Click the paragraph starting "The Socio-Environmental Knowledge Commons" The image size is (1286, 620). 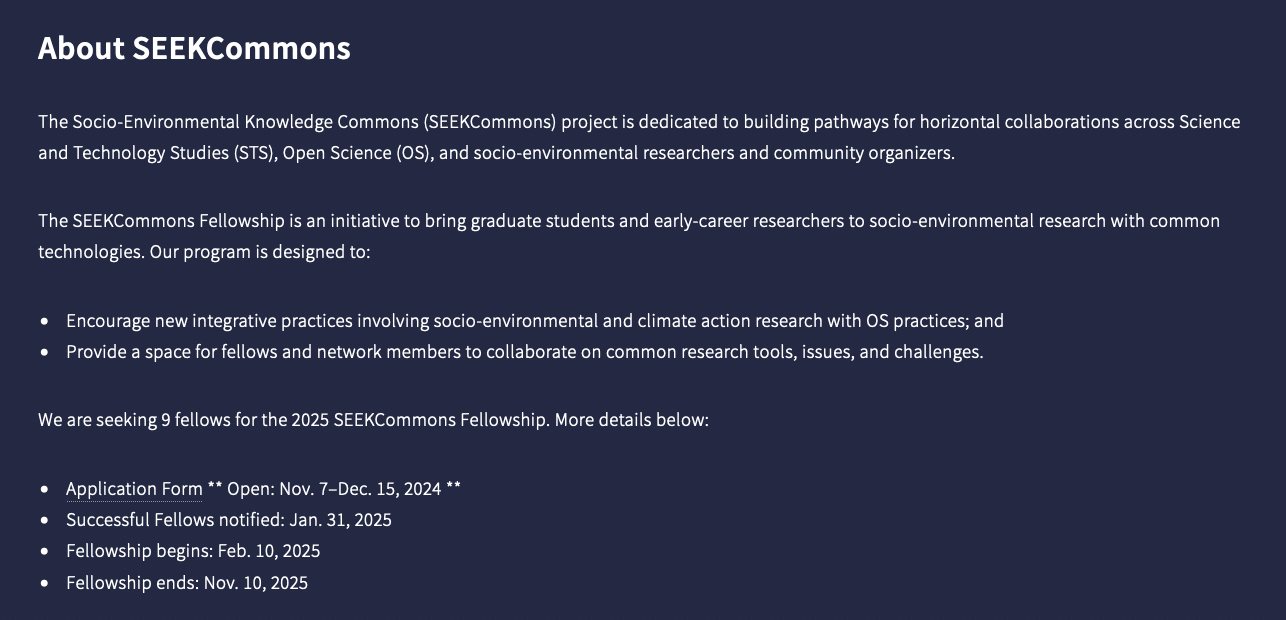pyautogui.click(x=638, y=137)
